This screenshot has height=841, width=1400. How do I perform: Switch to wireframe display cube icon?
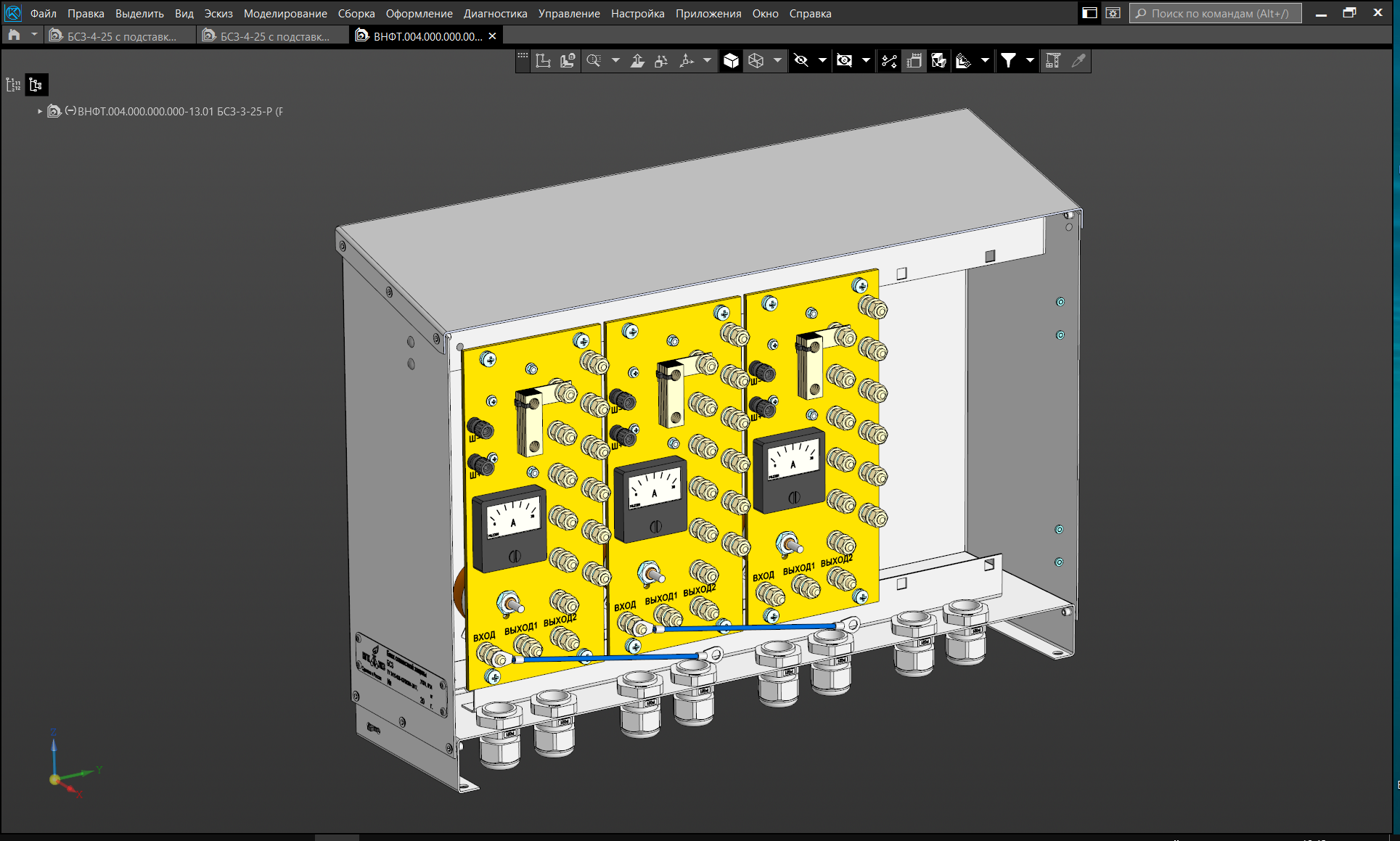(756, 61)
